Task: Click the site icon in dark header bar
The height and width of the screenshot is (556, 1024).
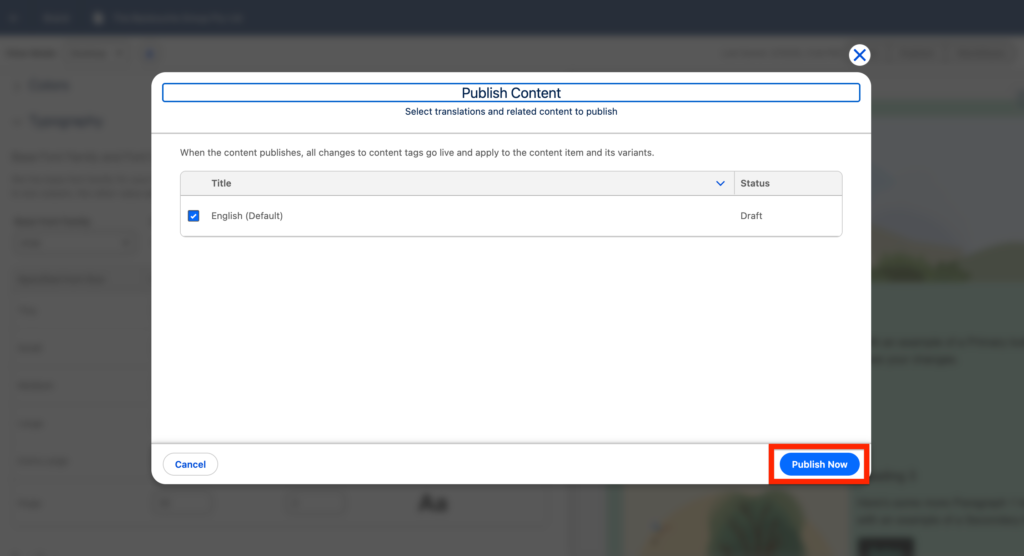Action: click(97, 18)
